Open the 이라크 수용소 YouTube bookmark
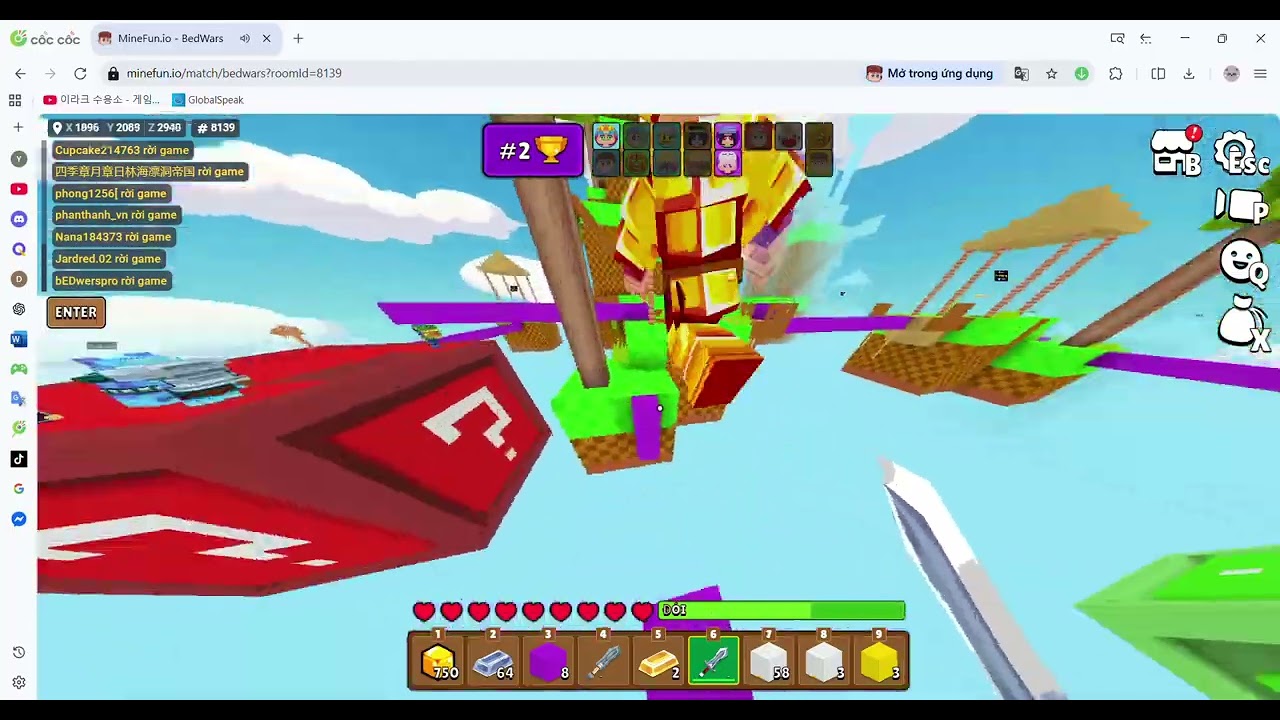Image resolution: width=1280 pixels, height=720 pixels. pos(102,100)
